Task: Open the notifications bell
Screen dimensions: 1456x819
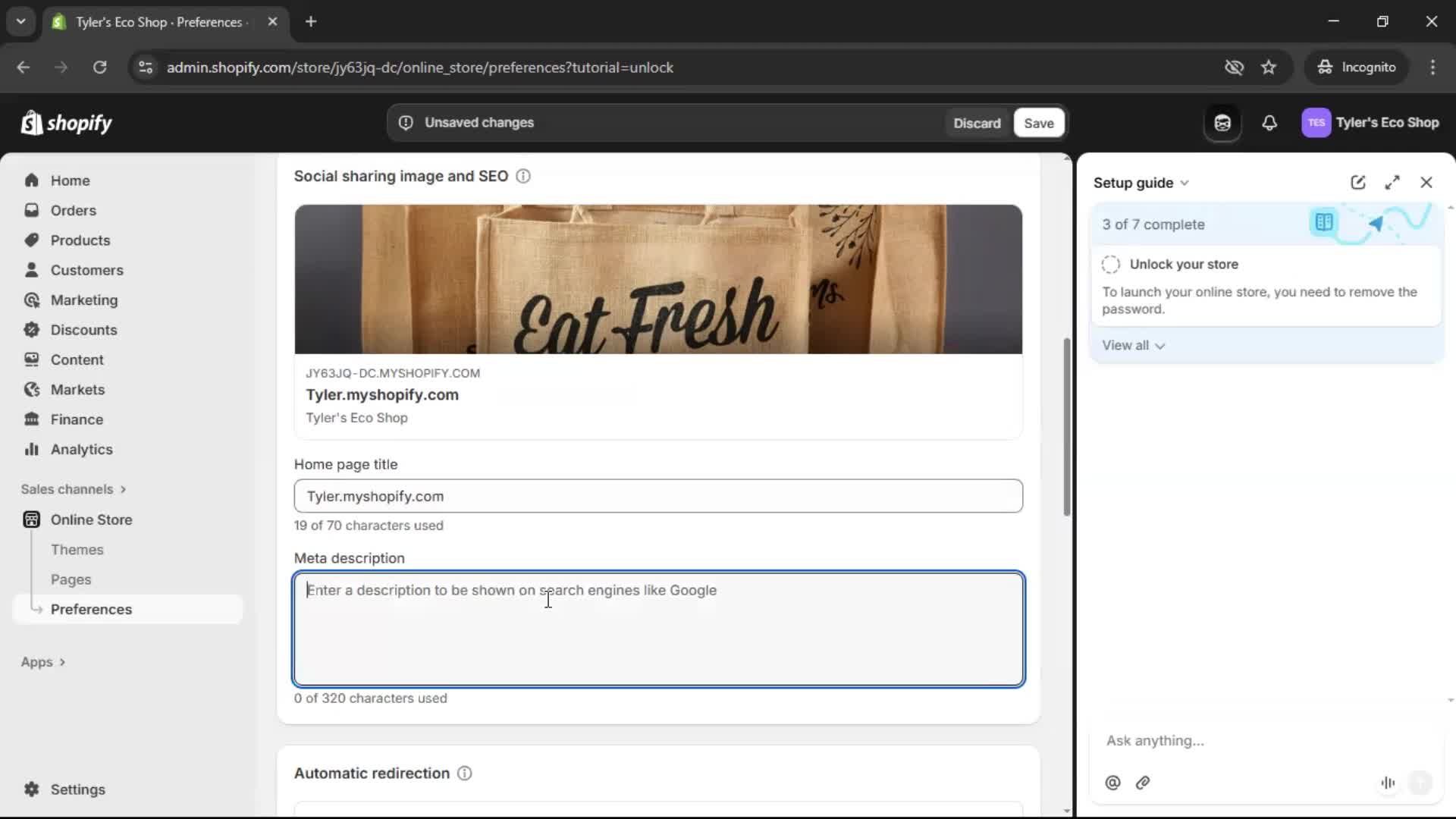Action: tap(1270, 123)
